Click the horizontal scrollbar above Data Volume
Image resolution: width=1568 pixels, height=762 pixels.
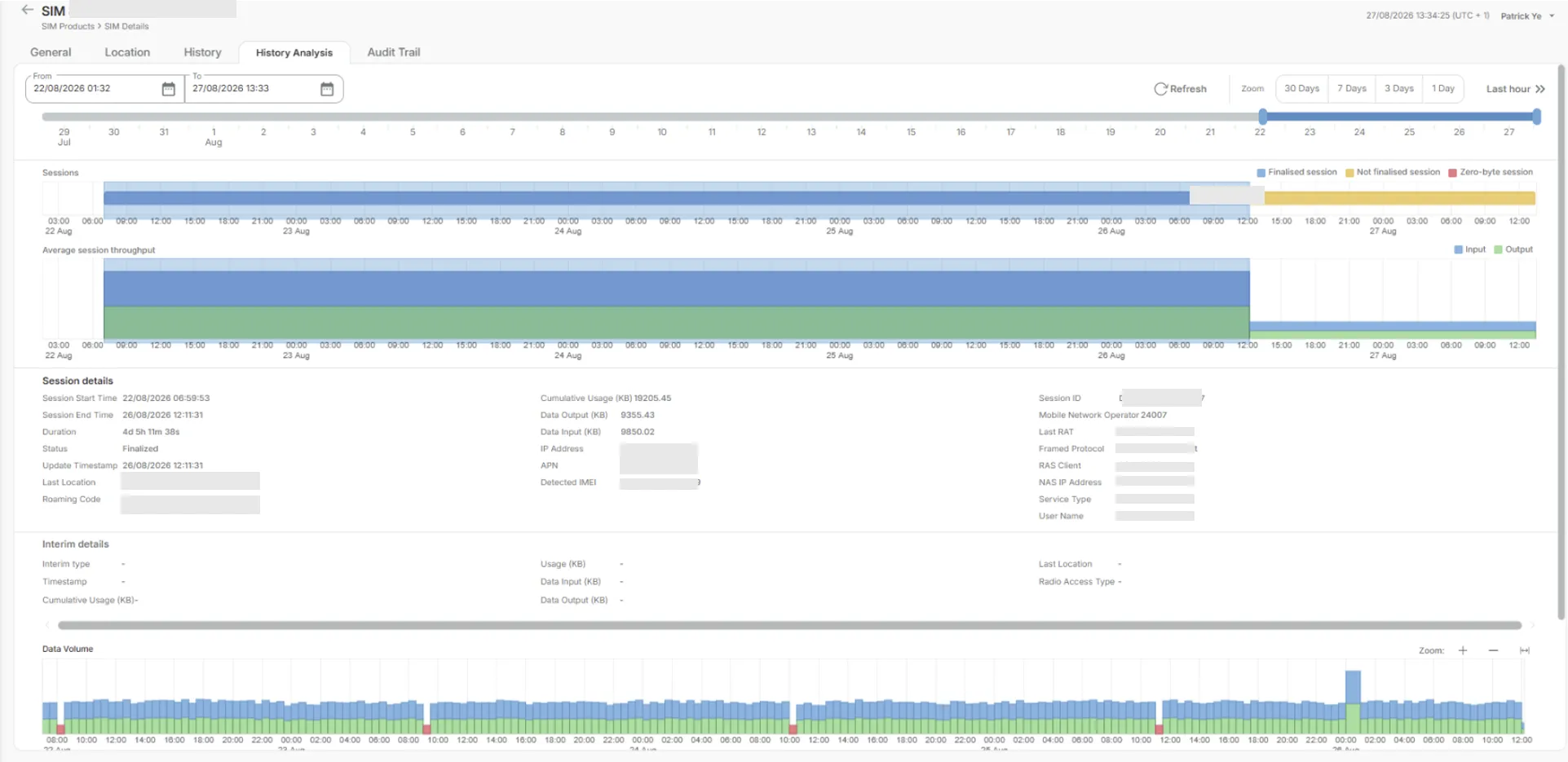(789, 625)
